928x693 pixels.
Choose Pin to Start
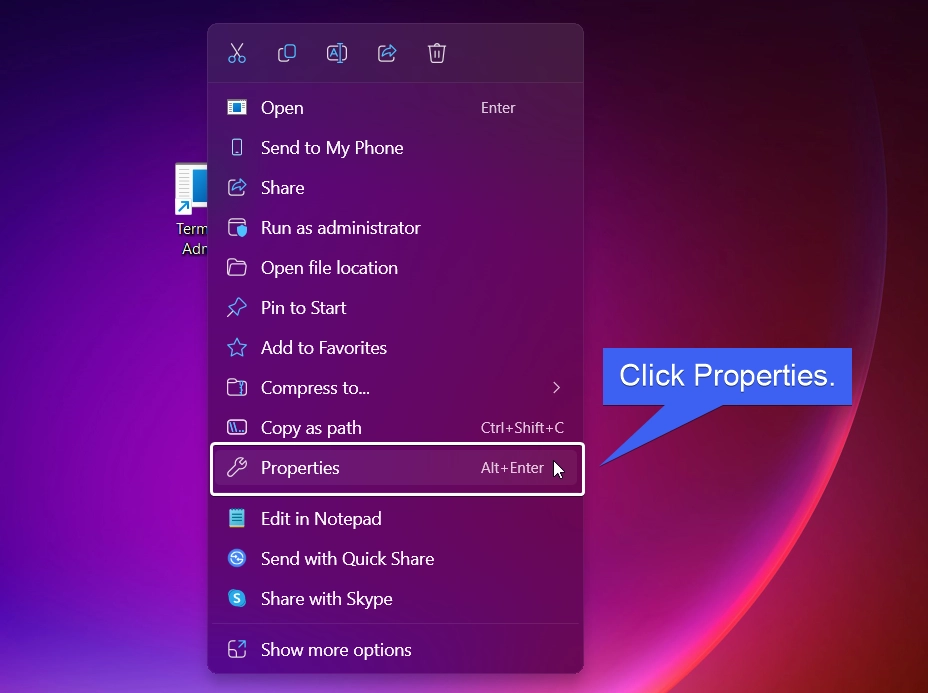[395, 308]
